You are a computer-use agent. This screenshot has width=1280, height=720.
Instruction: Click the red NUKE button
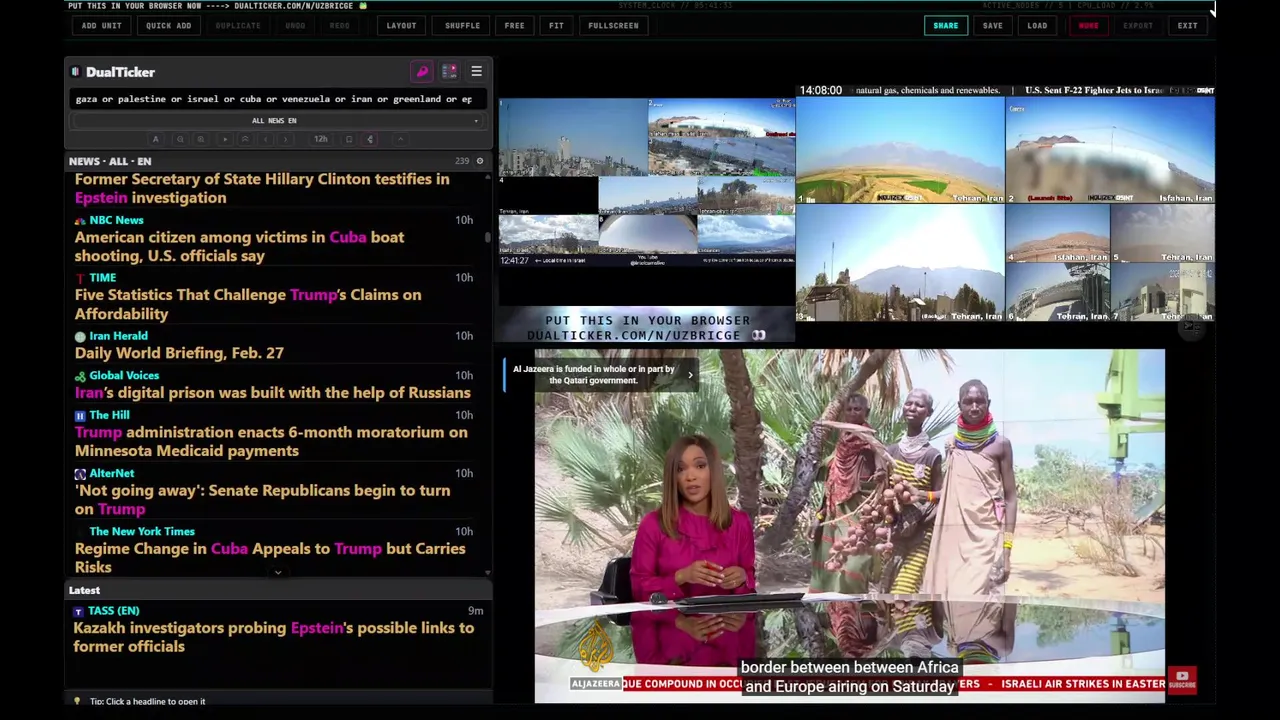(x=1088, y=26)
